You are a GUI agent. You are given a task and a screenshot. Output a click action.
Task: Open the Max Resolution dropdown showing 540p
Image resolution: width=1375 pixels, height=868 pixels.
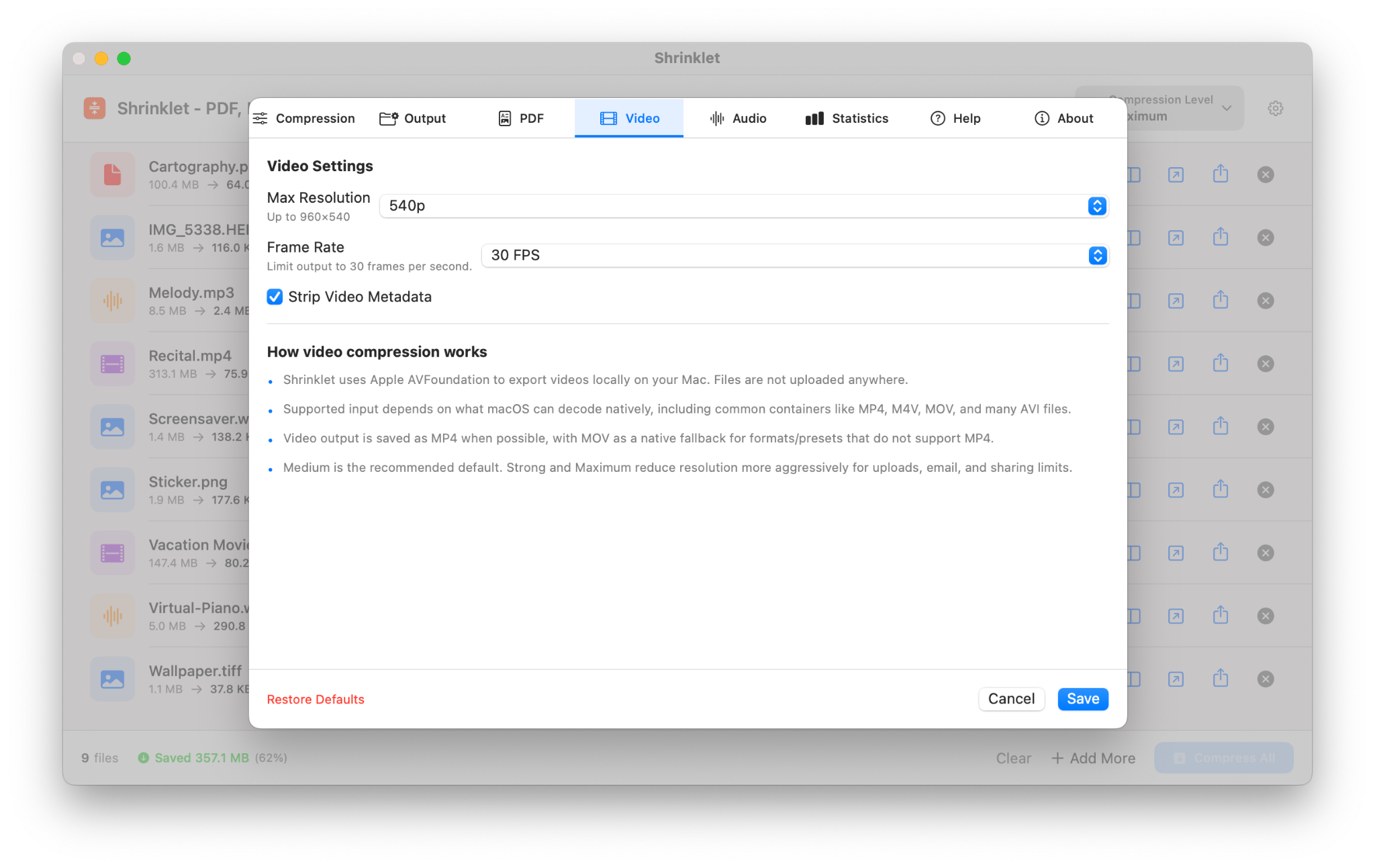(x=744, y=206)
